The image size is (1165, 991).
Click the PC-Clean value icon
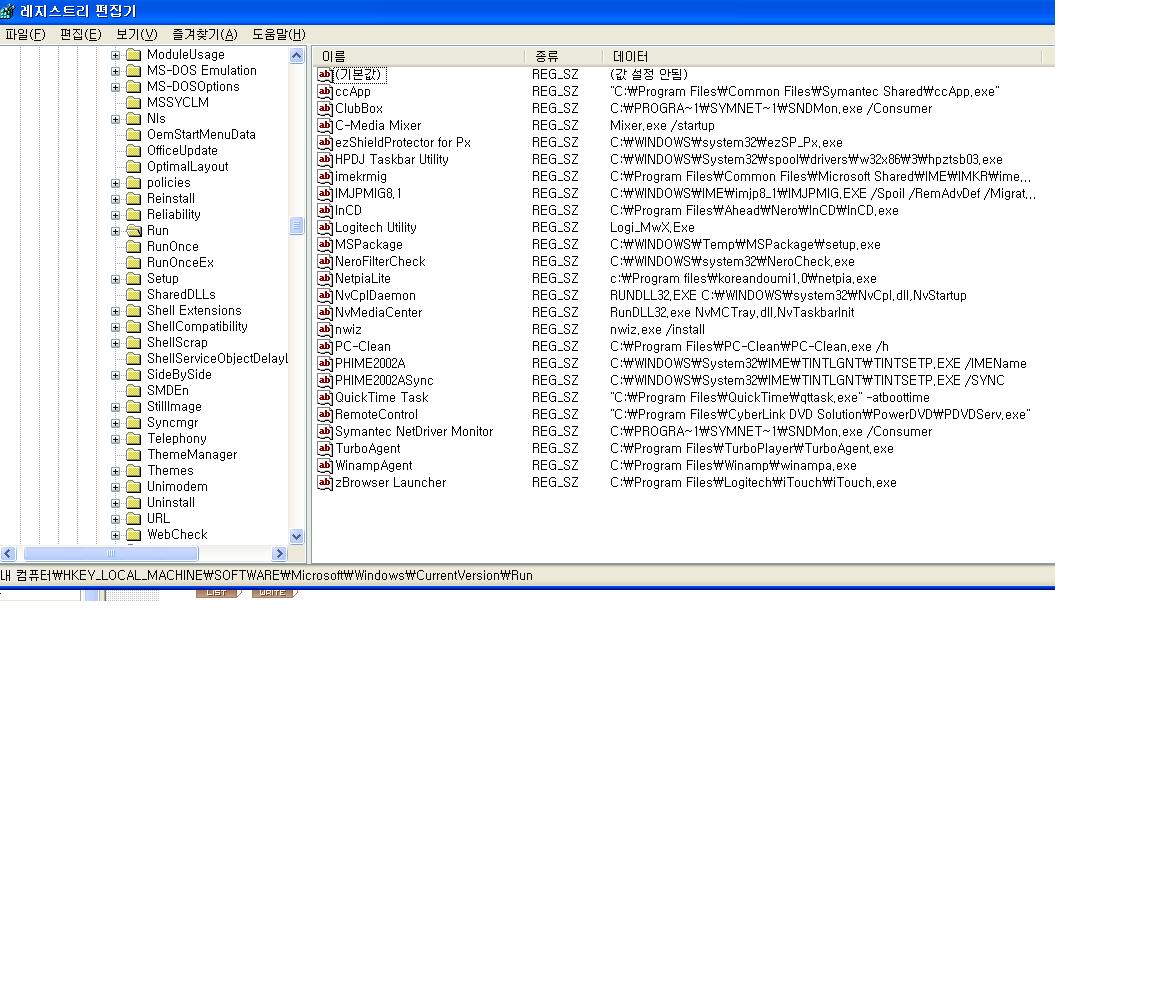(325, 348)
